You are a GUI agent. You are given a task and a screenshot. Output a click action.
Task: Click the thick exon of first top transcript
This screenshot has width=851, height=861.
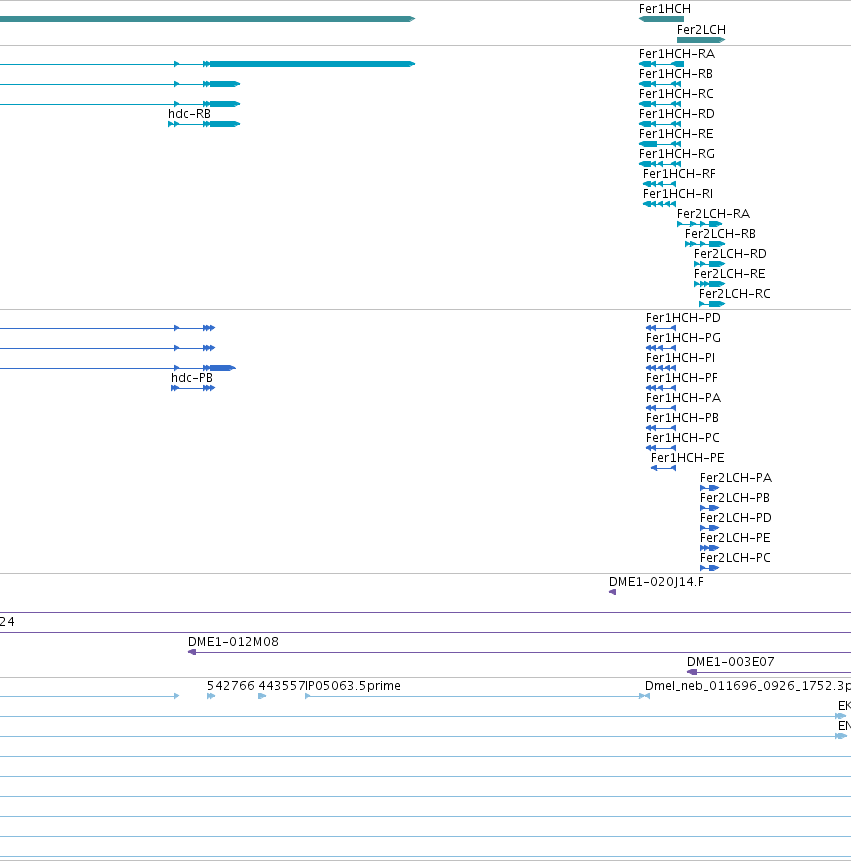click(x=312, y=64)
